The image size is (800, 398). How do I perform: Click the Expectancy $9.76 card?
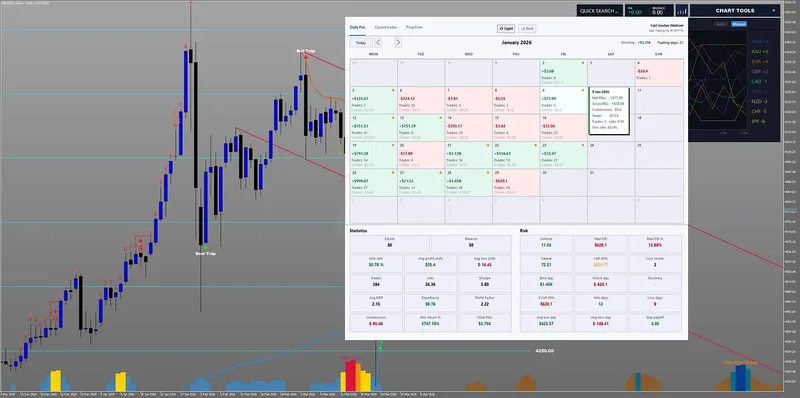click(431, 303)
